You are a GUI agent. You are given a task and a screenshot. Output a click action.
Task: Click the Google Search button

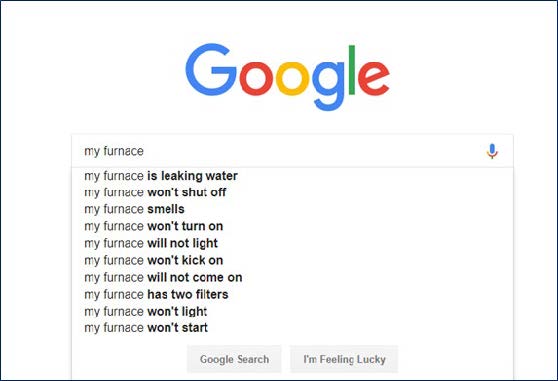pos(234,359)
